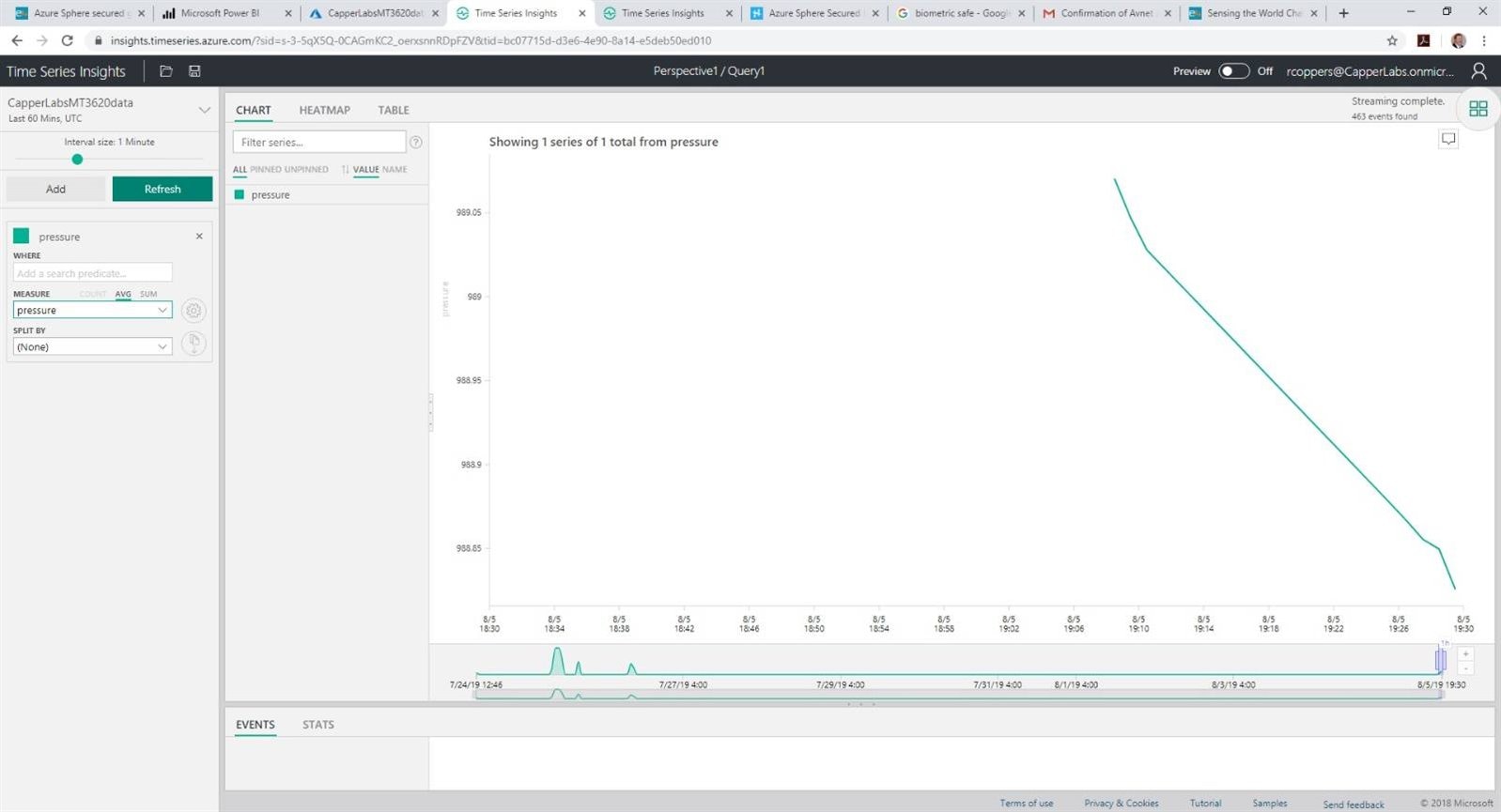1501x812 pixels.
Task: Filter the list to PINNED series
Action: point(266,170)
